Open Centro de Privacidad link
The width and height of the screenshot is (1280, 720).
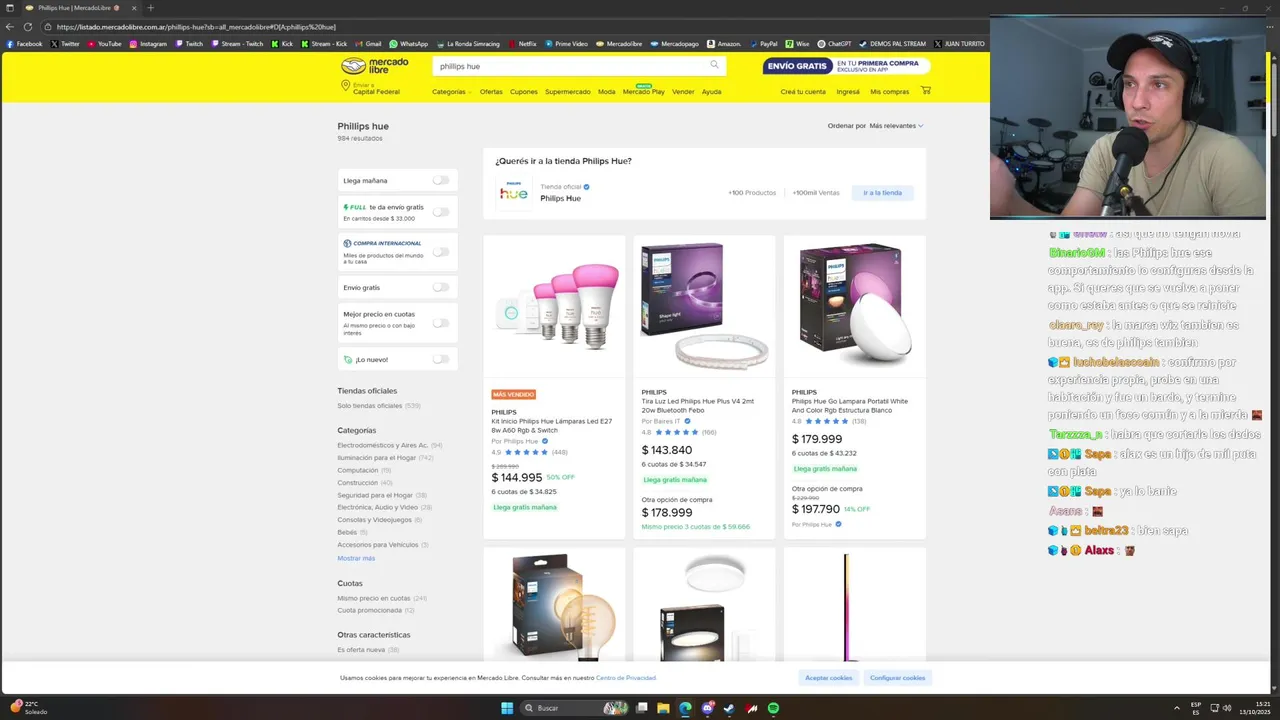[x=626, y=678]
